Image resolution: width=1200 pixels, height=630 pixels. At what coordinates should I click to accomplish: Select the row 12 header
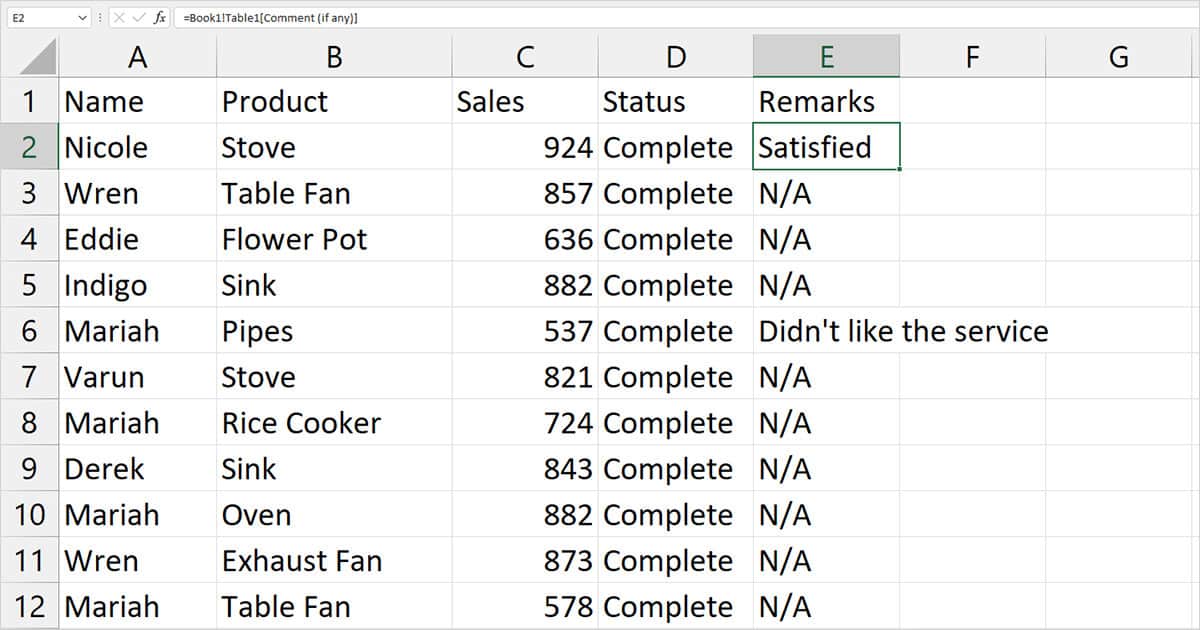coord(29,607)
